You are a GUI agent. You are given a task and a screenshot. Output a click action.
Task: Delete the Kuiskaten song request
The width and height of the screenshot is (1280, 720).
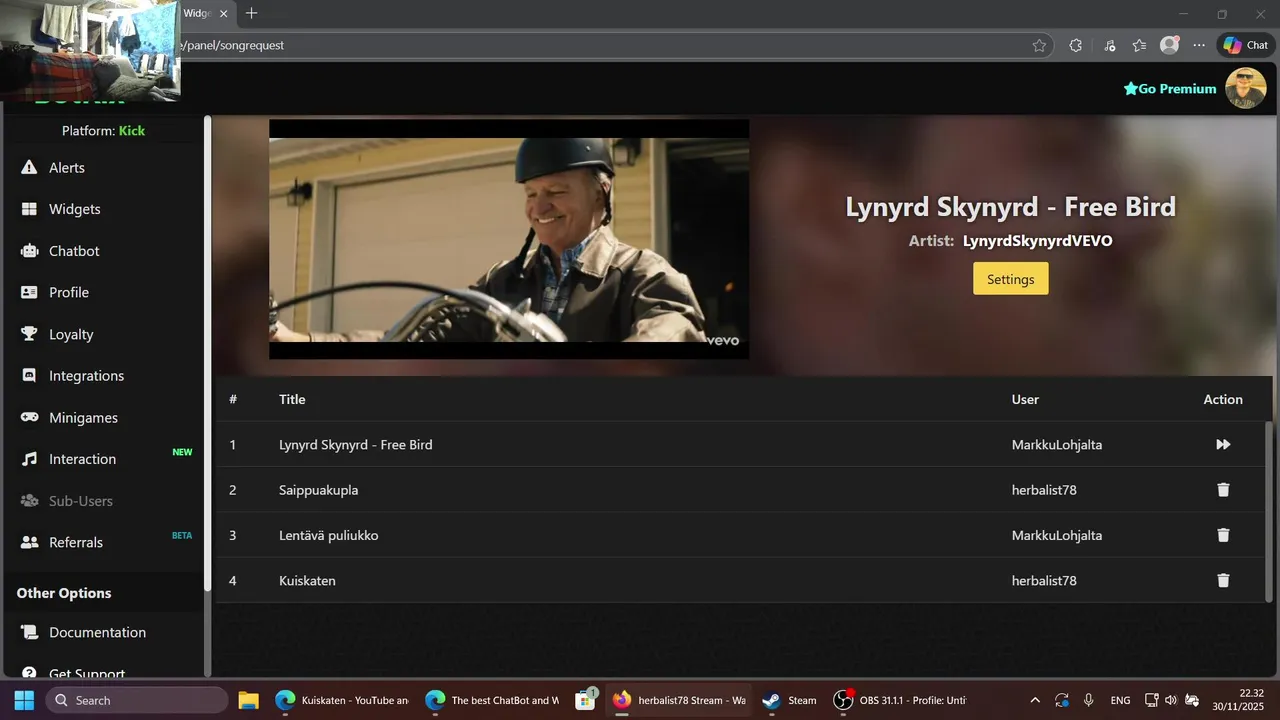(x=1222, y=580)
